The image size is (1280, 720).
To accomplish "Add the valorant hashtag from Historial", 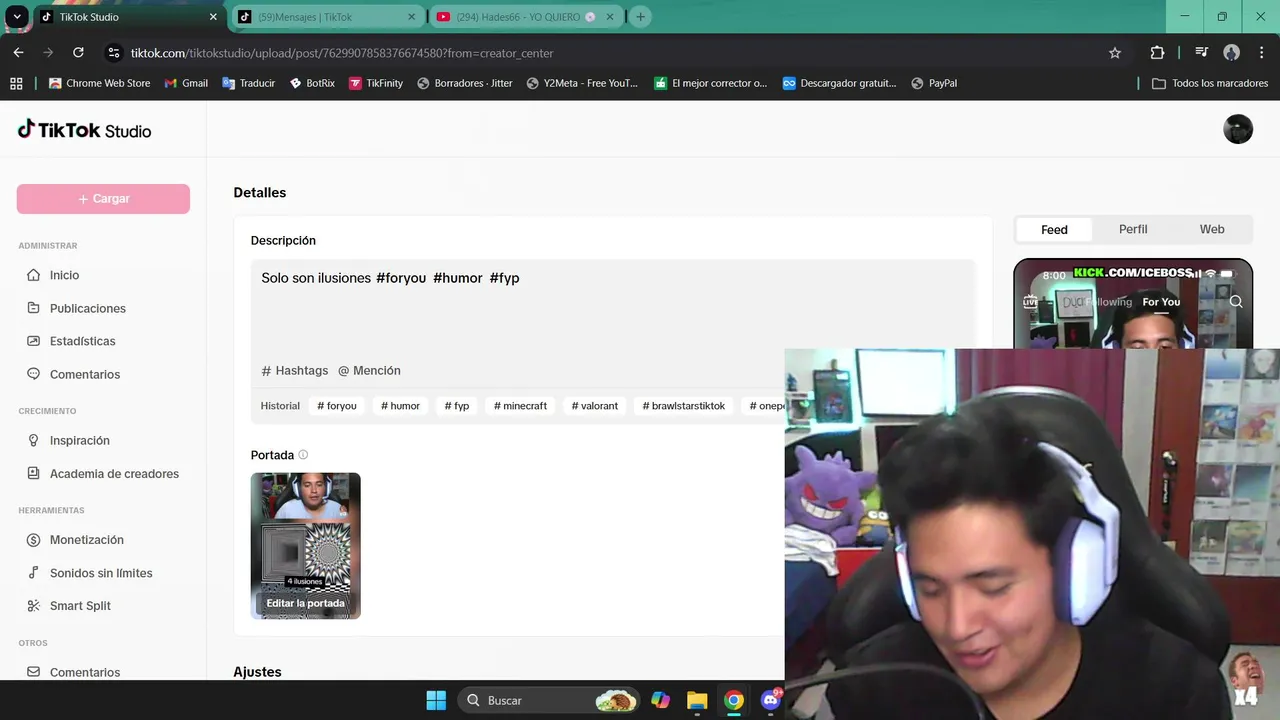I will [595, 406].
